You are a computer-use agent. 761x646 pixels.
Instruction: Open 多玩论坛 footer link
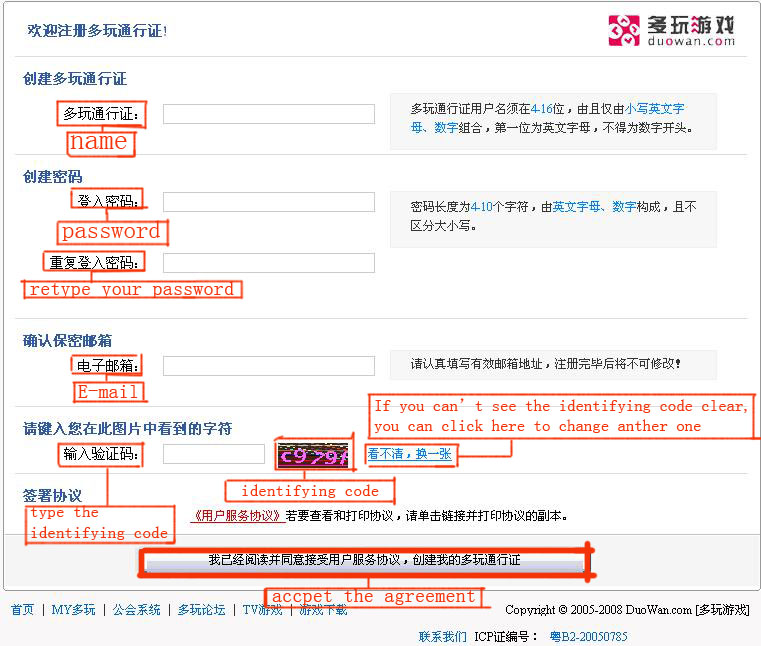point(201,610)
